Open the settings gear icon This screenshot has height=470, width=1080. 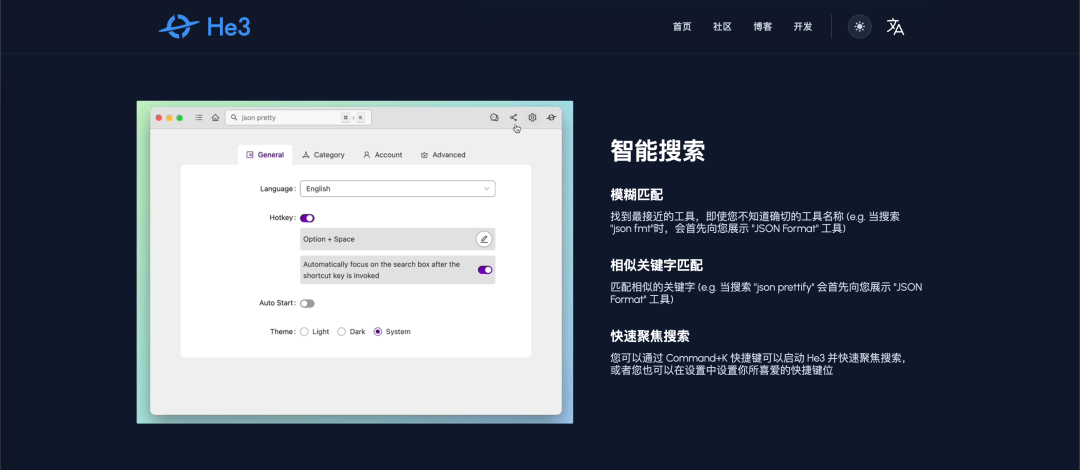click(532, 118)
